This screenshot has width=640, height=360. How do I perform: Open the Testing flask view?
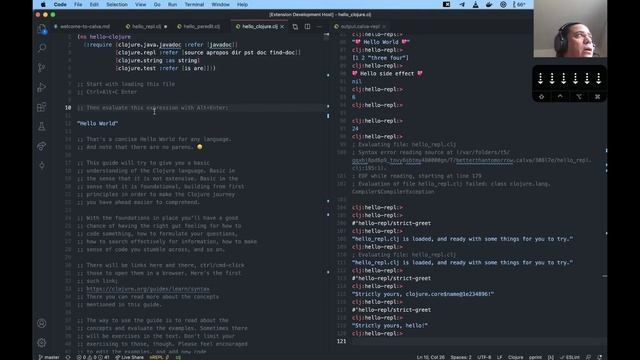[x=42, y=127]
